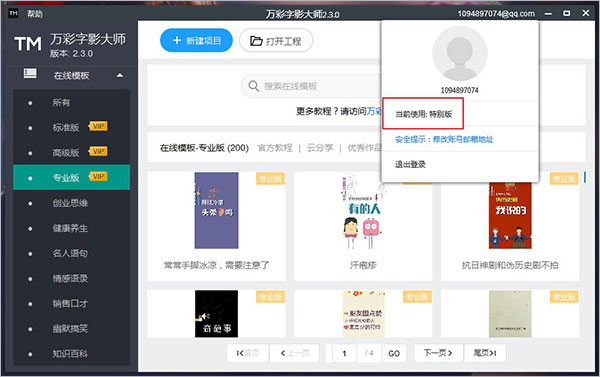Collapse the 在线模板 section arrow

tap(120, 75)
